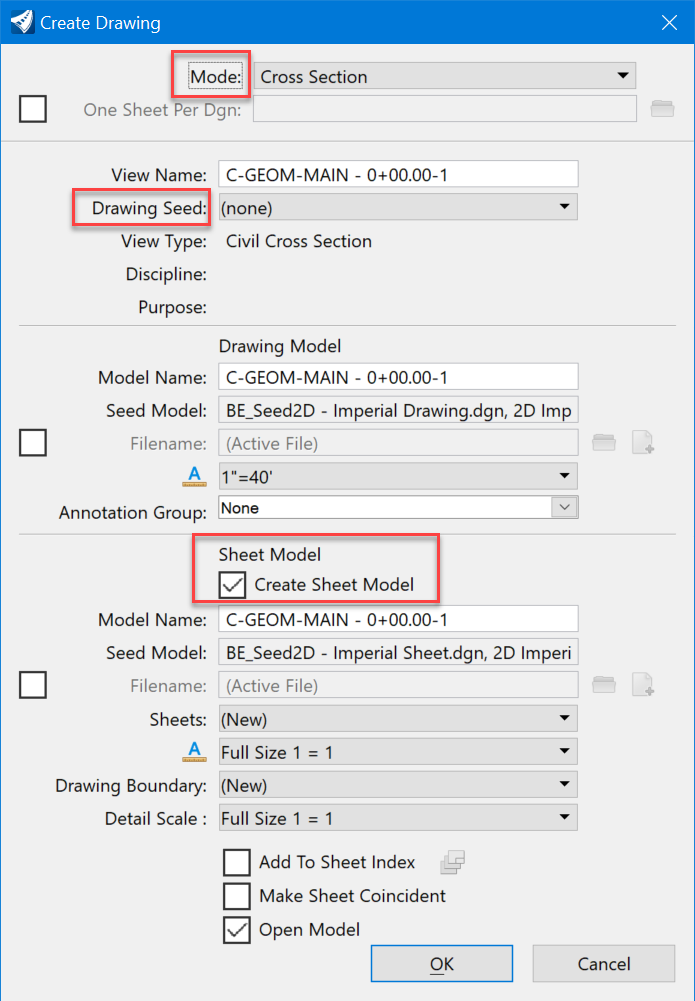Viewport: 695px width, 1001px height.
Task: Click the 'Drawing Model' section heading
Action: [280, 346]
